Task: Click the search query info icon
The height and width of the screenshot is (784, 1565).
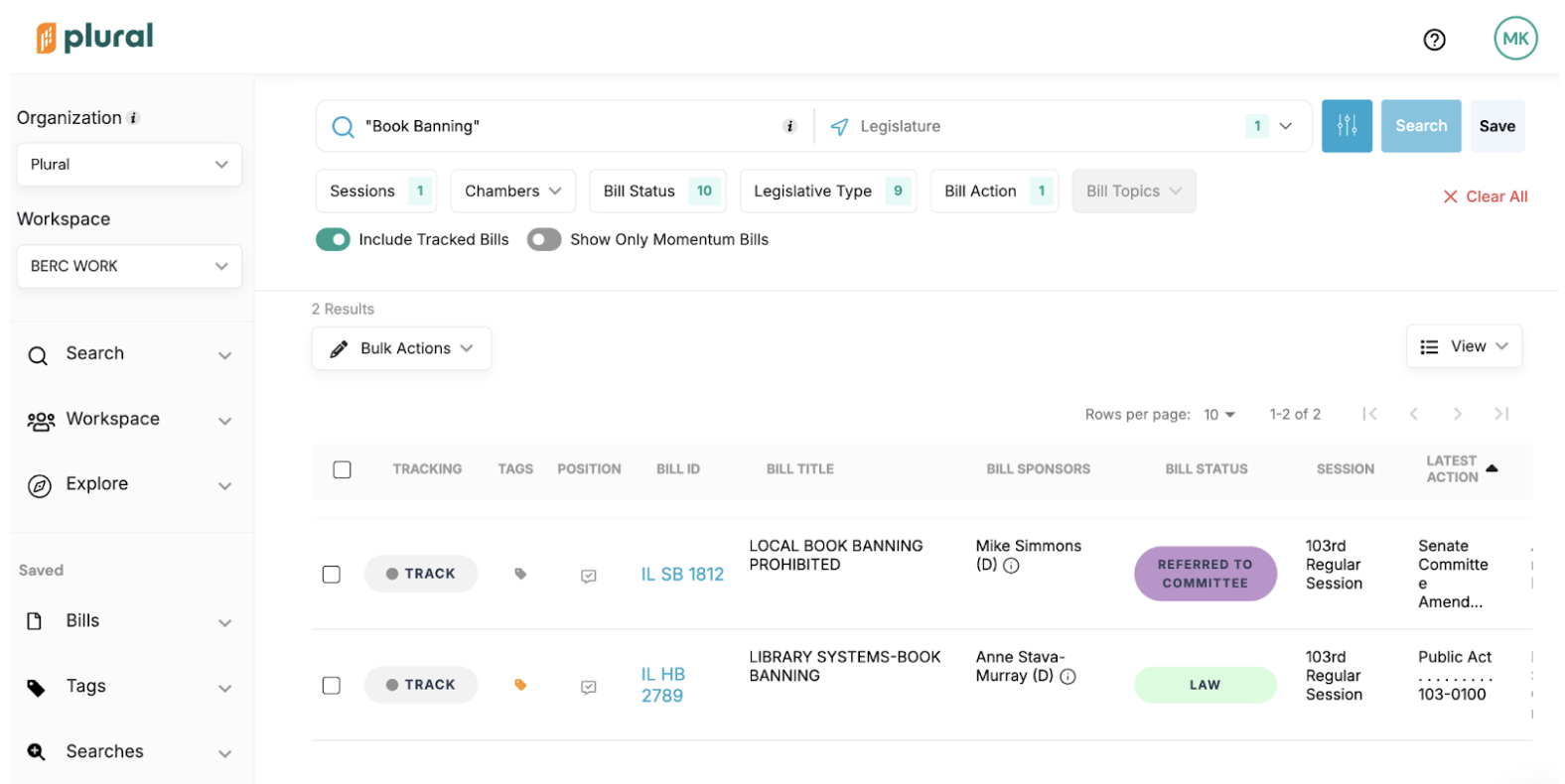Action: (x=789, y=126)
